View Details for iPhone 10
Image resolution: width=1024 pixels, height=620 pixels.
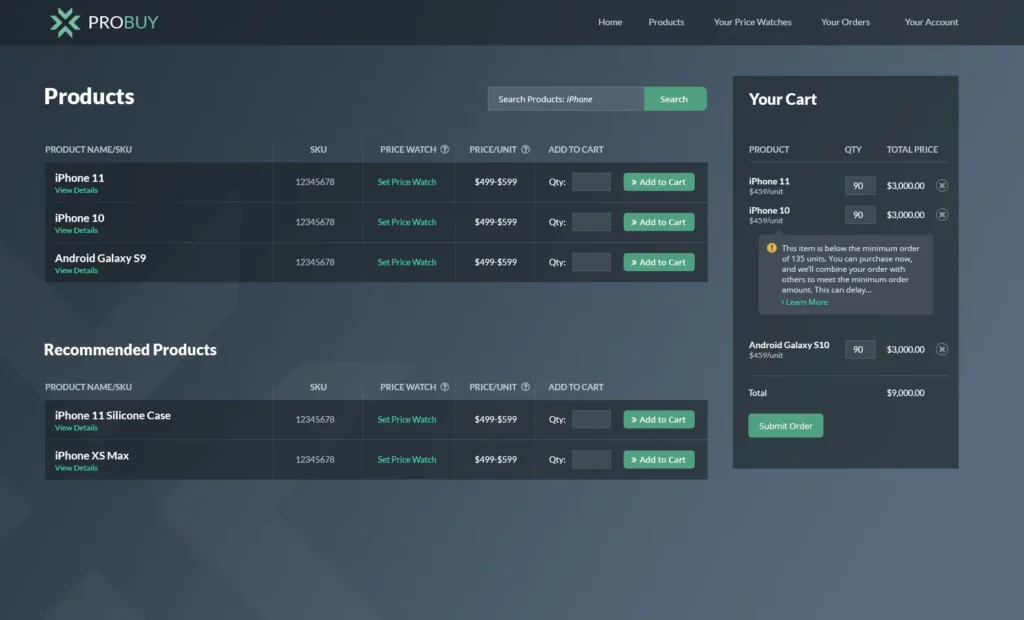(x=76, y=231)
